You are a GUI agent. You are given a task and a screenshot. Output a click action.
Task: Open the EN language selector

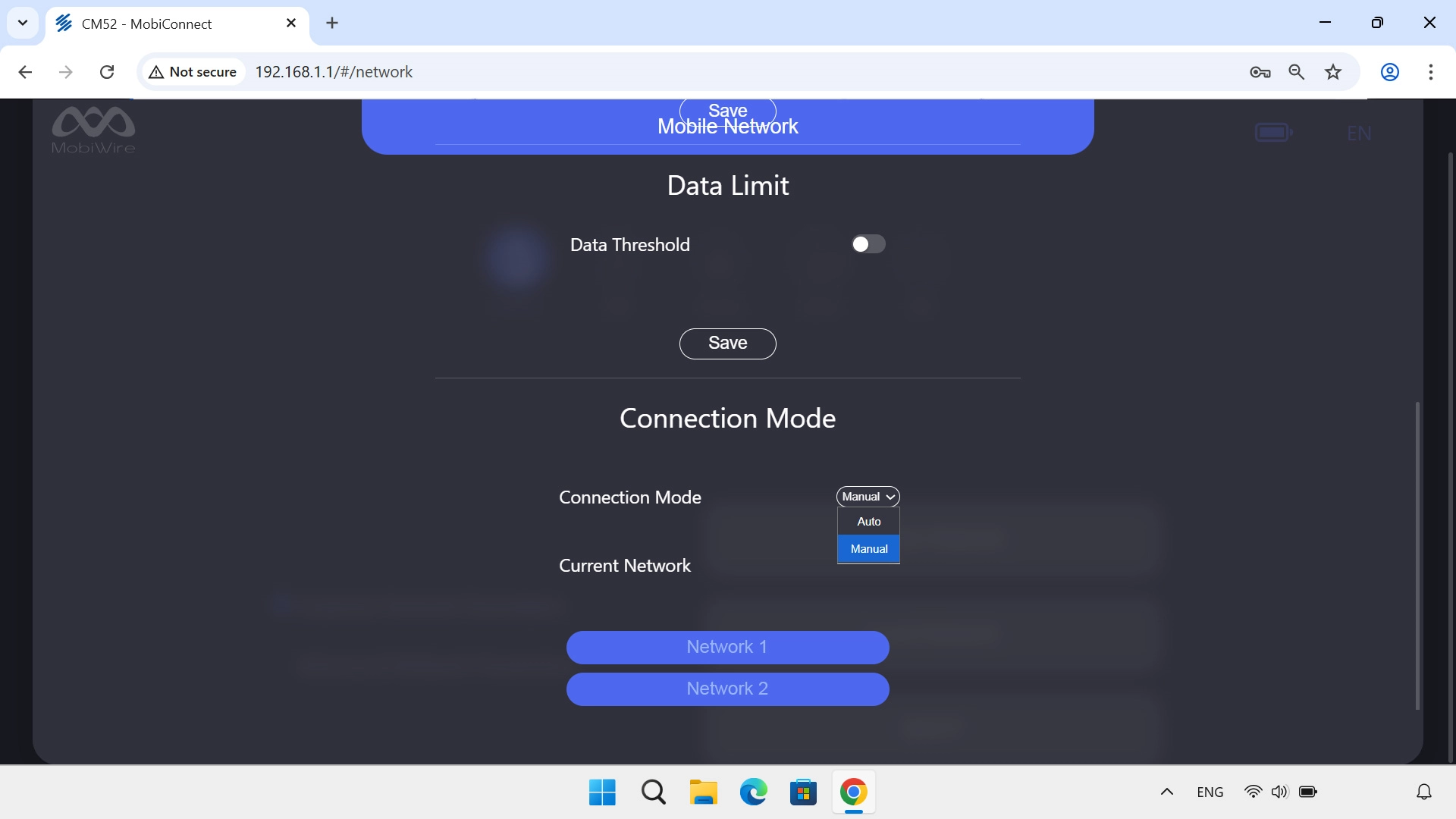click(1358, 134)
